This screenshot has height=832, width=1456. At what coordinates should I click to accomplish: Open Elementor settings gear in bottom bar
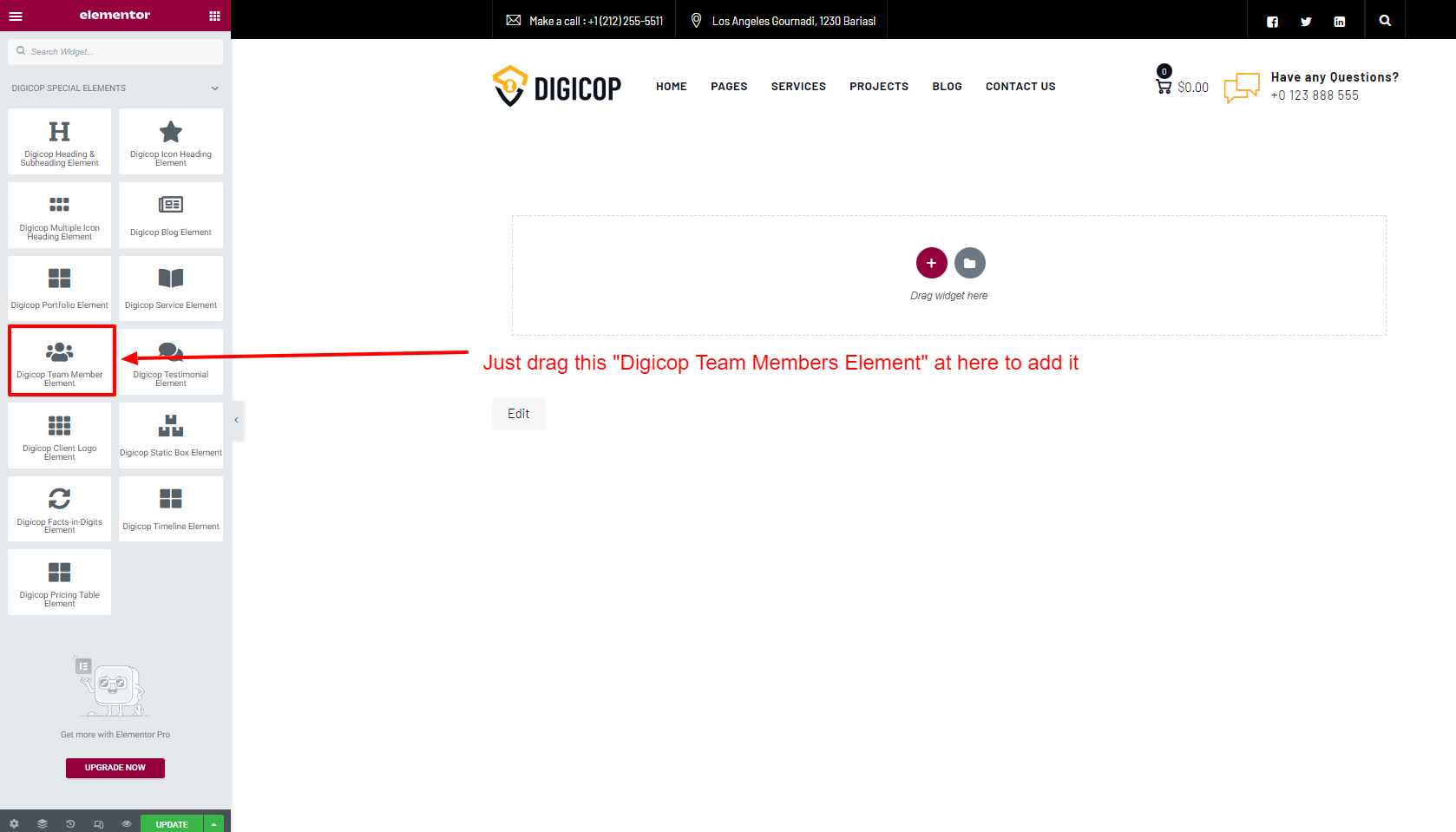(14, 823)
